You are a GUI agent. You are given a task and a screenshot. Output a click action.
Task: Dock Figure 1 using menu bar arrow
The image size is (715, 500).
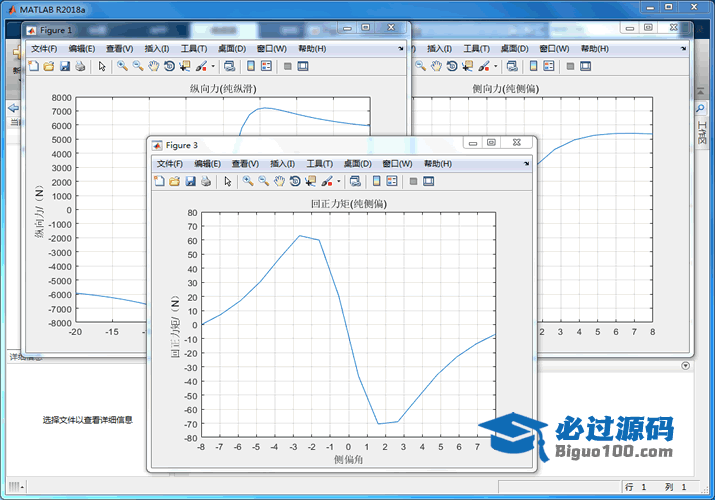coord(401,48)
